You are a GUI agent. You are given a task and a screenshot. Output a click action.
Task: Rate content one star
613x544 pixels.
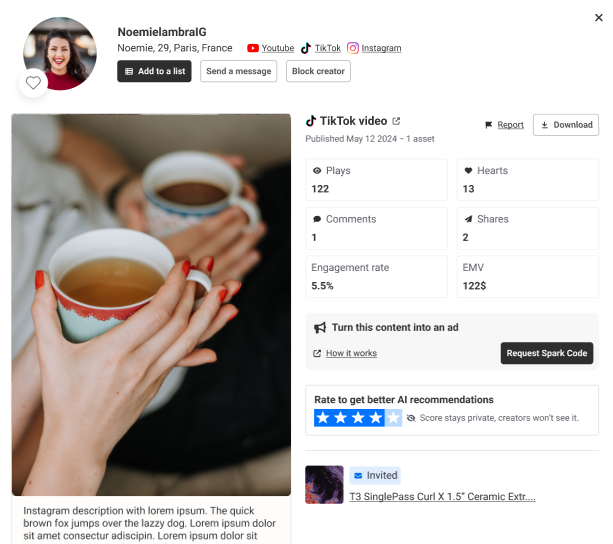323,418
